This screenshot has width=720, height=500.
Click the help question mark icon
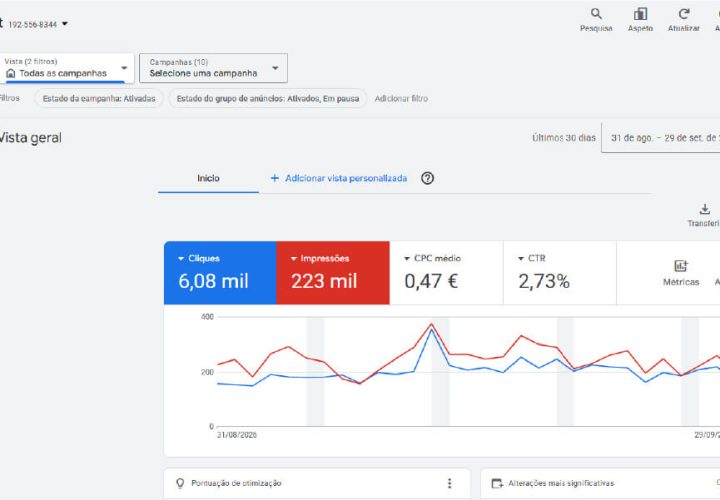pyautogui.click(x=428, y=178)
